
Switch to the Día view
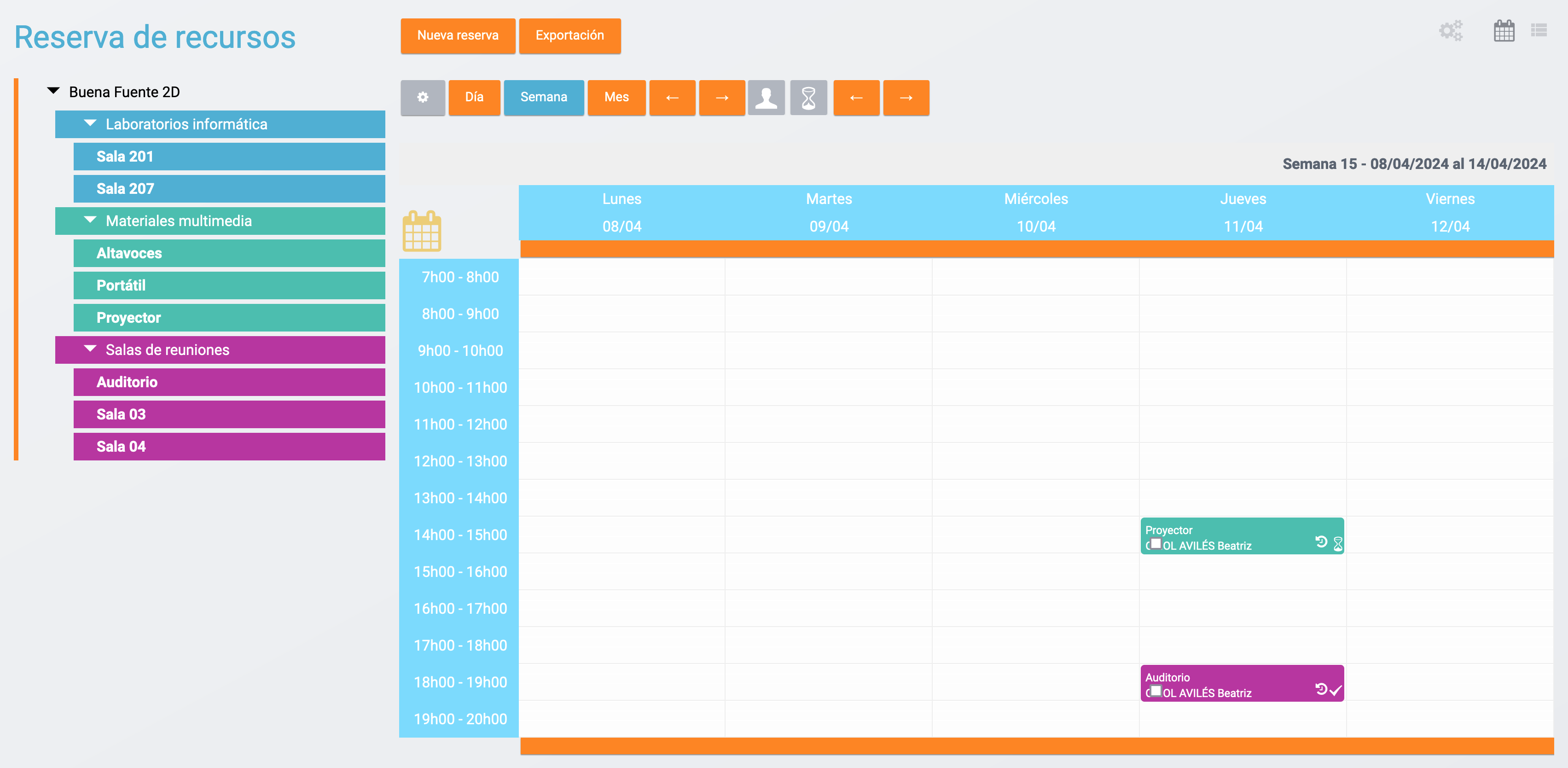click(474, 97)
